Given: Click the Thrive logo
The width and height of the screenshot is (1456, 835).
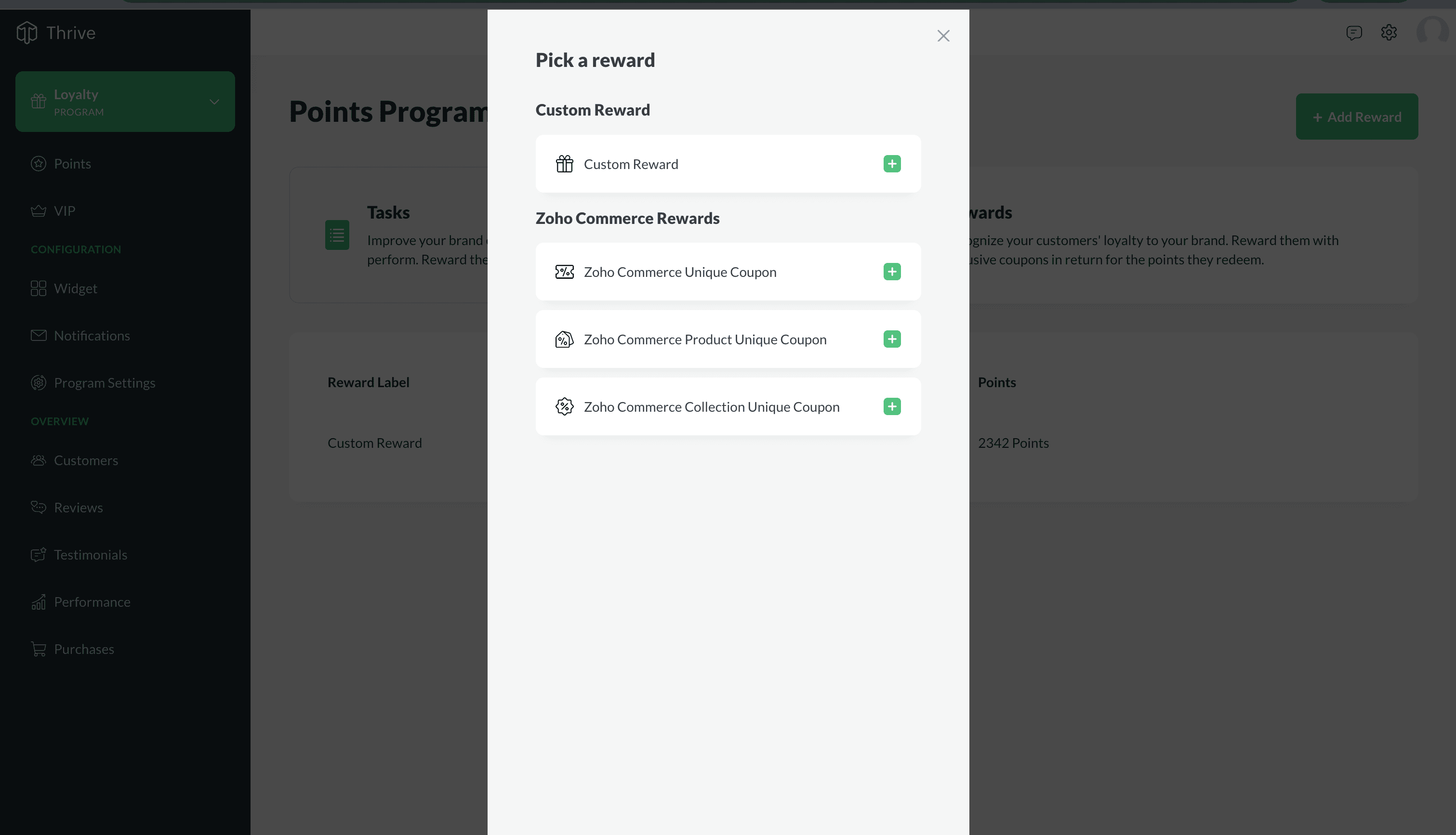Looking at the screenshot, I should pos(55,33).
